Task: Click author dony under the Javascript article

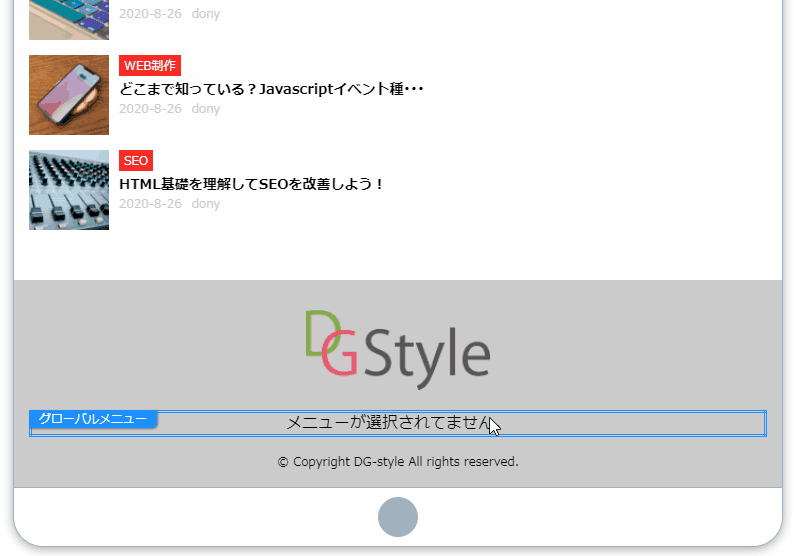Action: [x=206, y=108]
